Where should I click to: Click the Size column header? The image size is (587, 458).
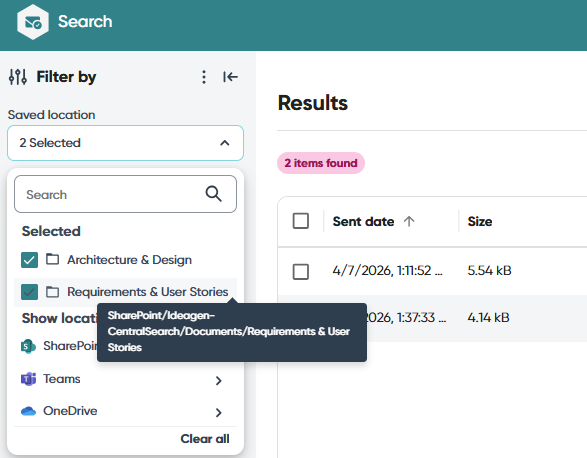[480, 221]
